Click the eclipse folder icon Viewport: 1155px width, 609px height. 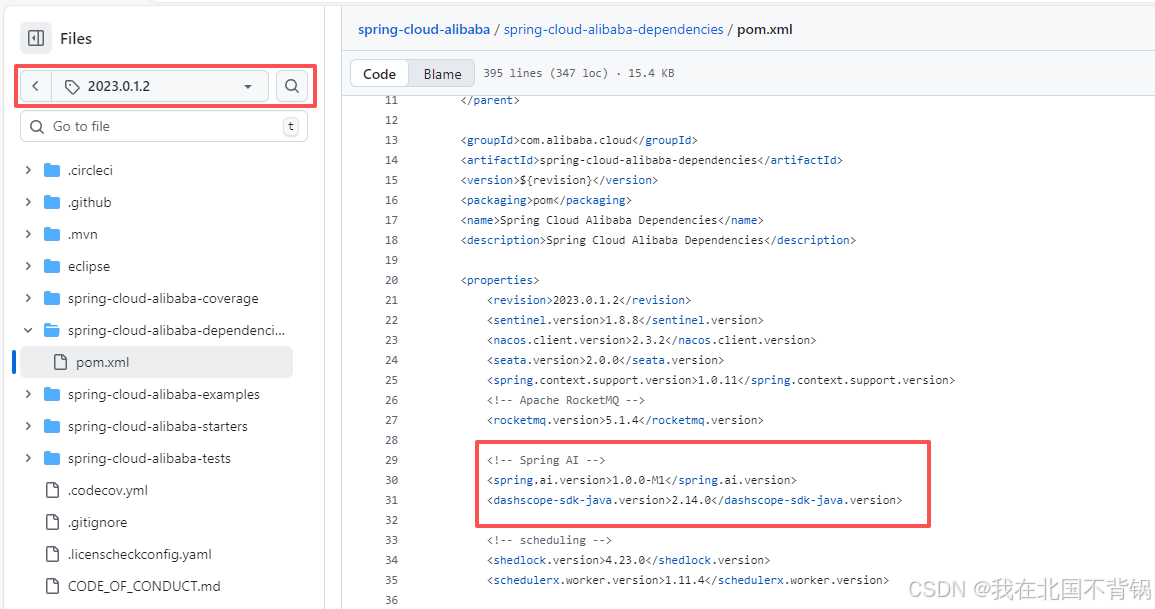point(52,266)
